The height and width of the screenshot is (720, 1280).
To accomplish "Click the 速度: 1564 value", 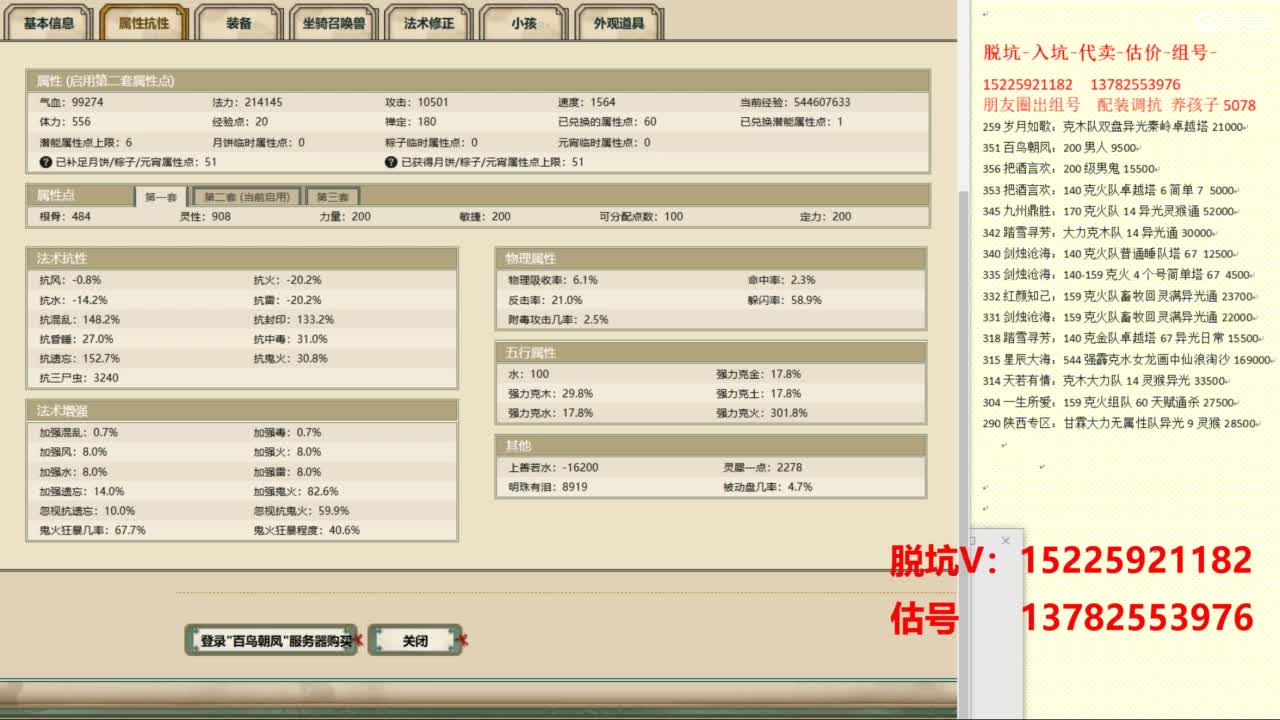I will point(587,102).
